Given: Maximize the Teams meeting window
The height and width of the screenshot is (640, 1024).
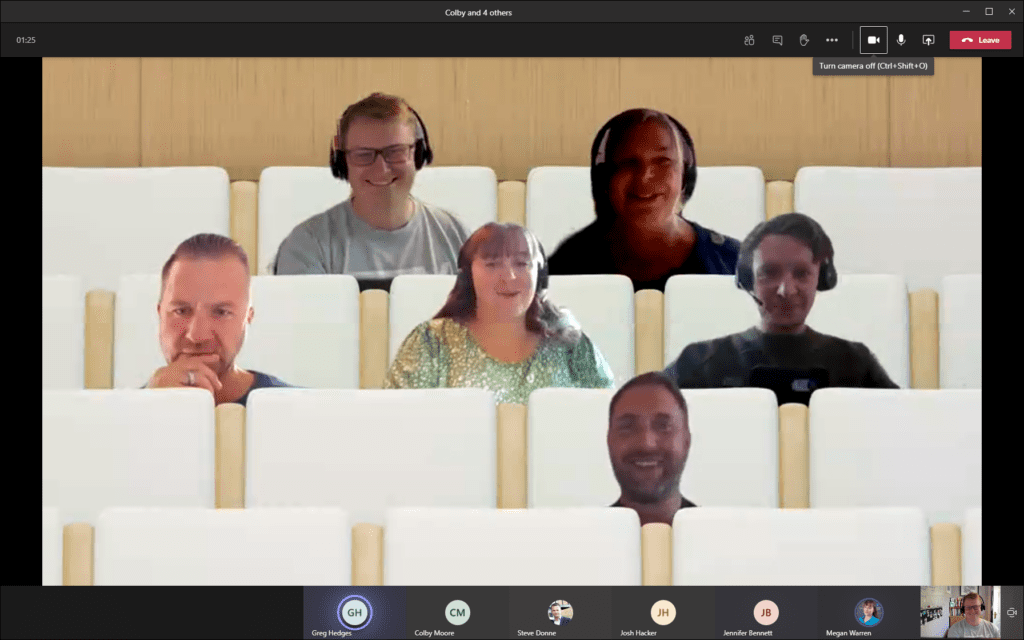Looking at the screenshot, I should pos(989,11).
